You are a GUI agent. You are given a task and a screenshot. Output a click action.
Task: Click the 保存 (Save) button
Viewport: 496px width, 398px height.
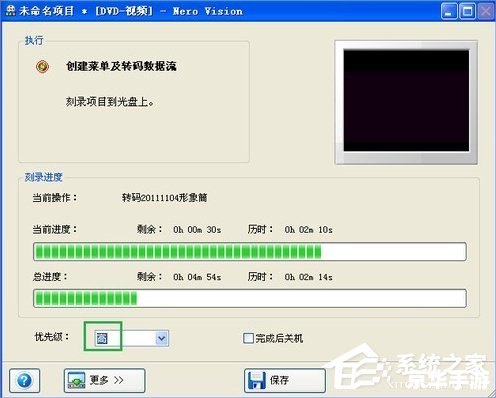click(x=285, y=380)
